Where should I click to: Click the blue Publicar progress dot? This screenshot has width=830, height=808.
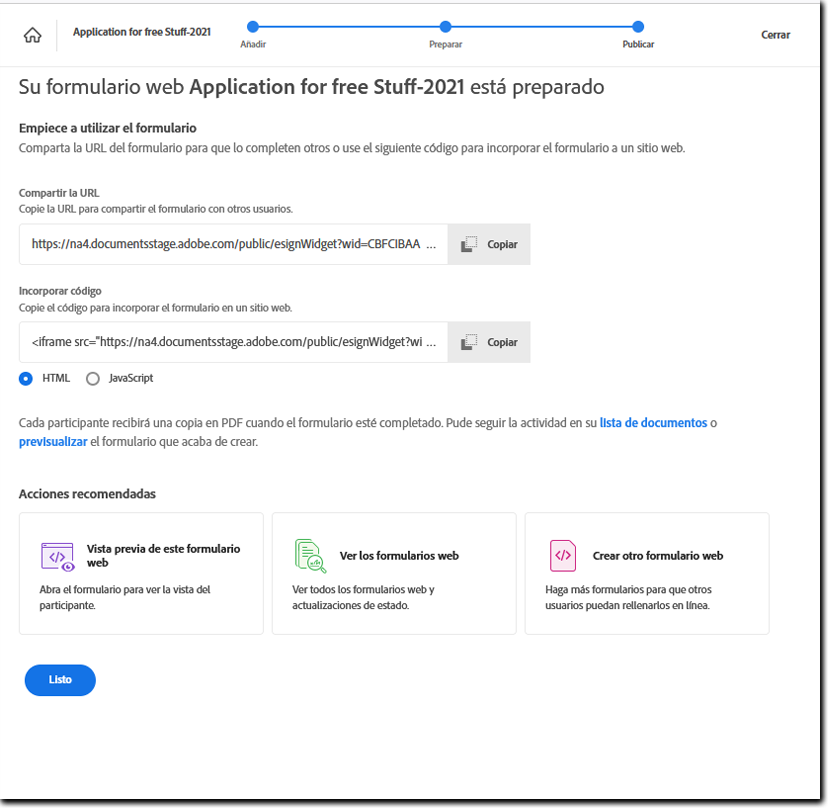tap(637, 28)
